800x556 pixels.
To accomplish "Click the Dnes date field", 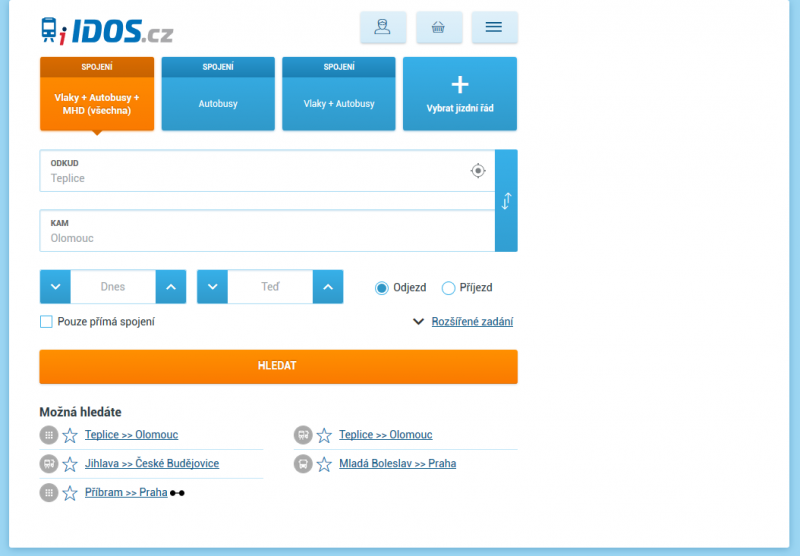I will [113, 287].
